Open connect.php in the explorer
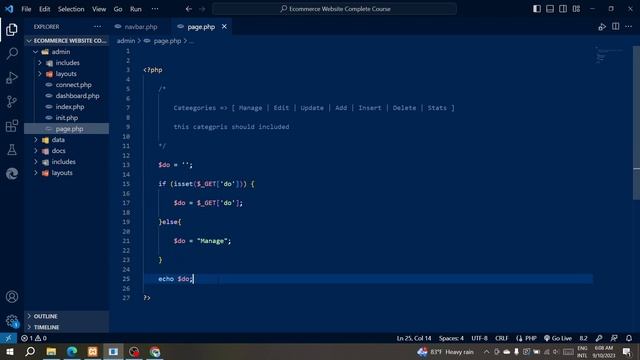This screenshot has height=360, width=640. (67, 85)
